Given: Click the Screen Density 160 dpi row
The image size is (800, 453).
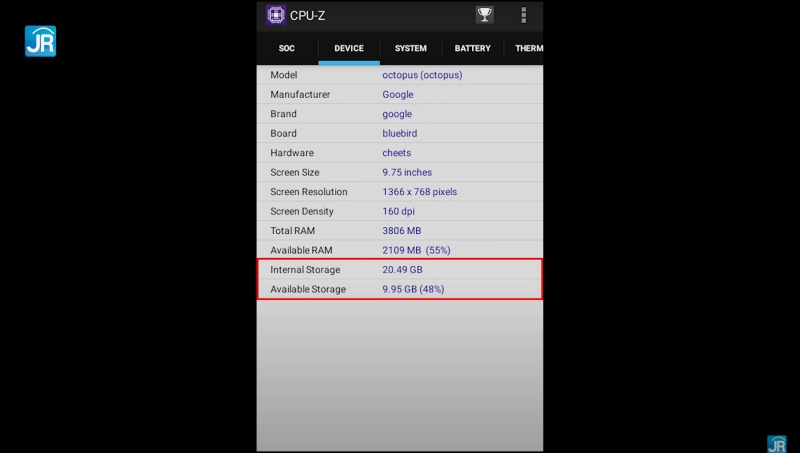Looking at the screenshot, I should pos(399,212).
